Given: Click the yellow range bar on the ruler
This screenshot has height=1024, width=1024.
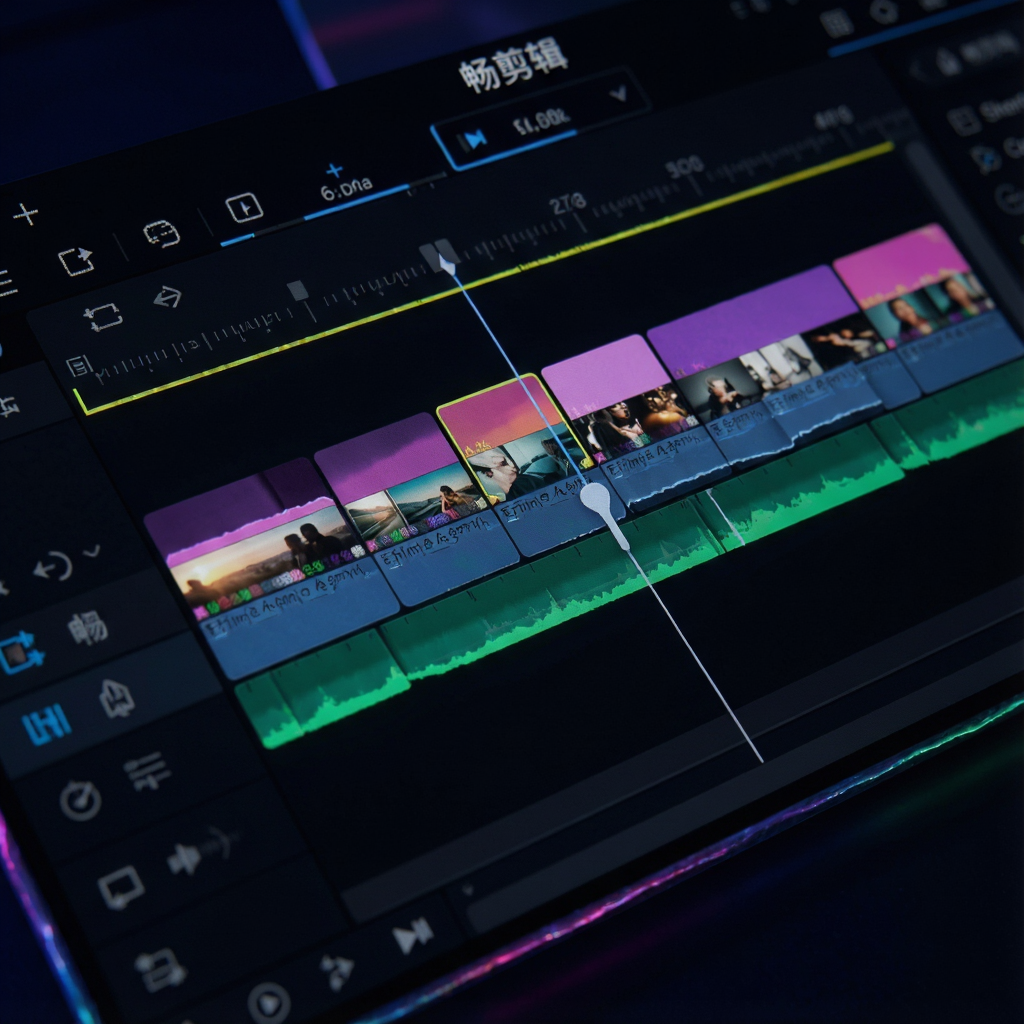Looking at the screenshot, I should (483, 280).
